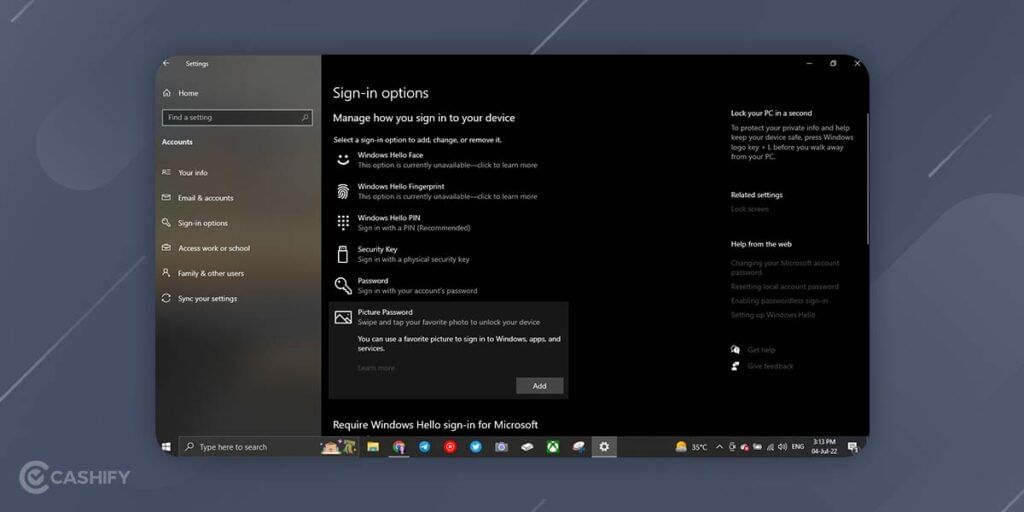The image size is (1024, 512).
Task: Click the Home house icon in sidebar
Action: coord(167,93)
